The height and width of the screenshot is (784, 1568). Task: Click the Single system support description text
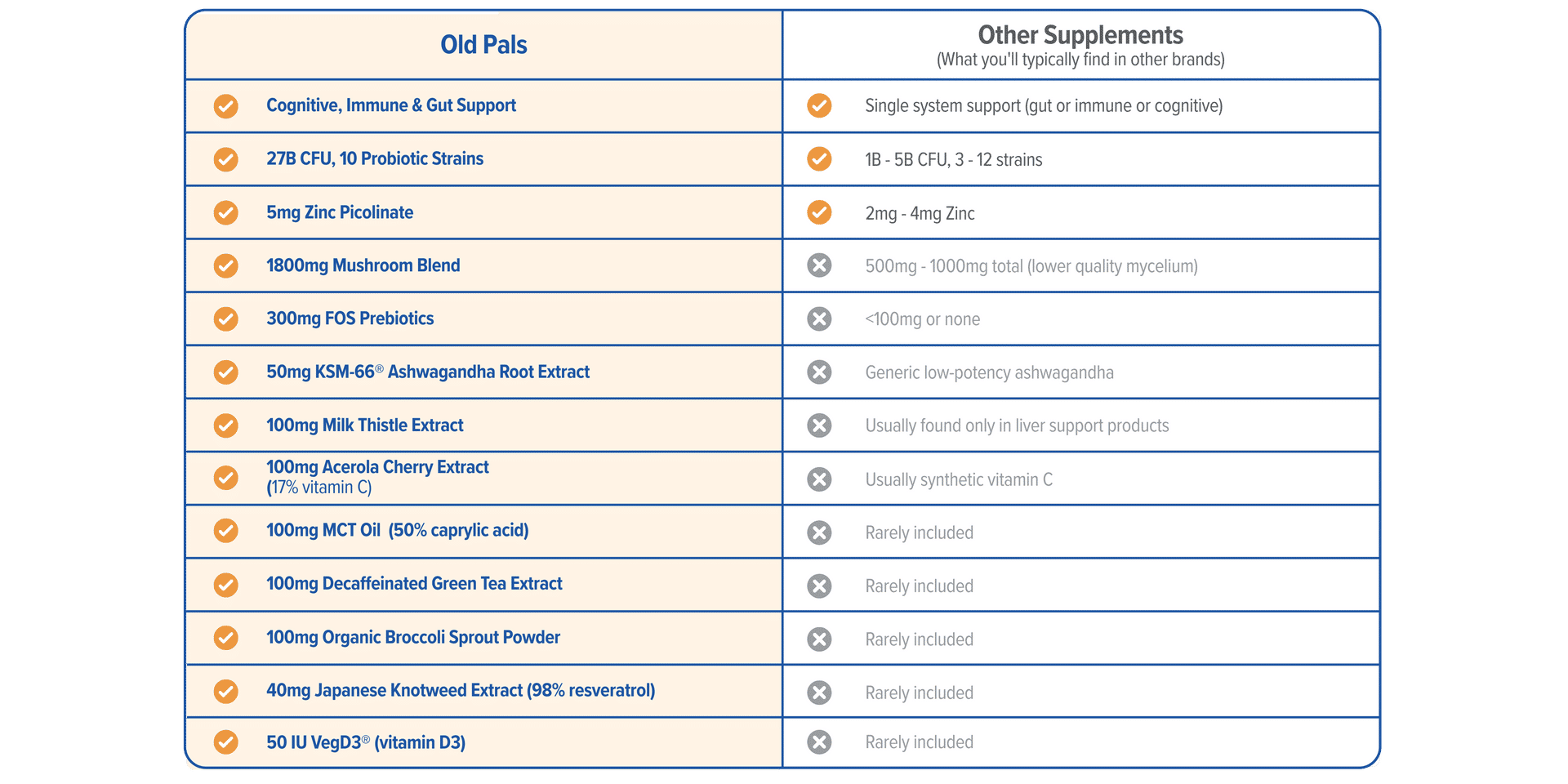1044,106
